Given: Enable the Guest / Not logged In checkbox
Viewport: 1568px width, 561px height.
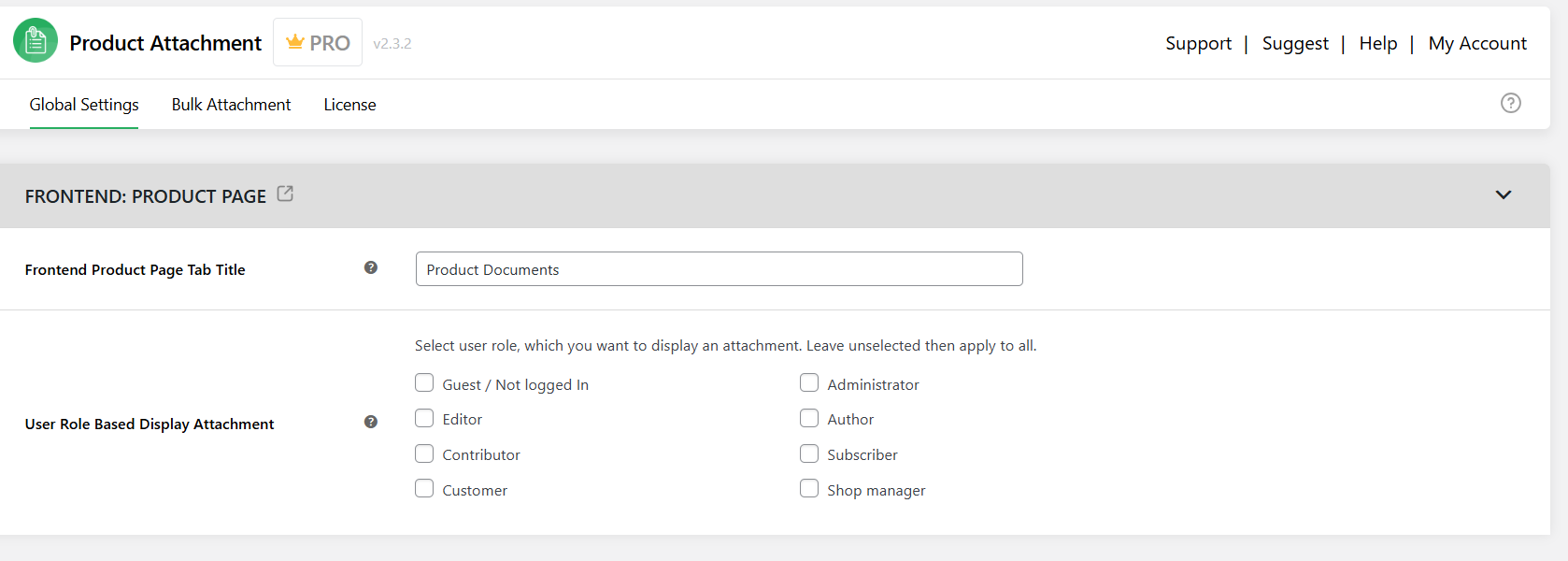Looking at the screenshot, I should coord(424,382).
